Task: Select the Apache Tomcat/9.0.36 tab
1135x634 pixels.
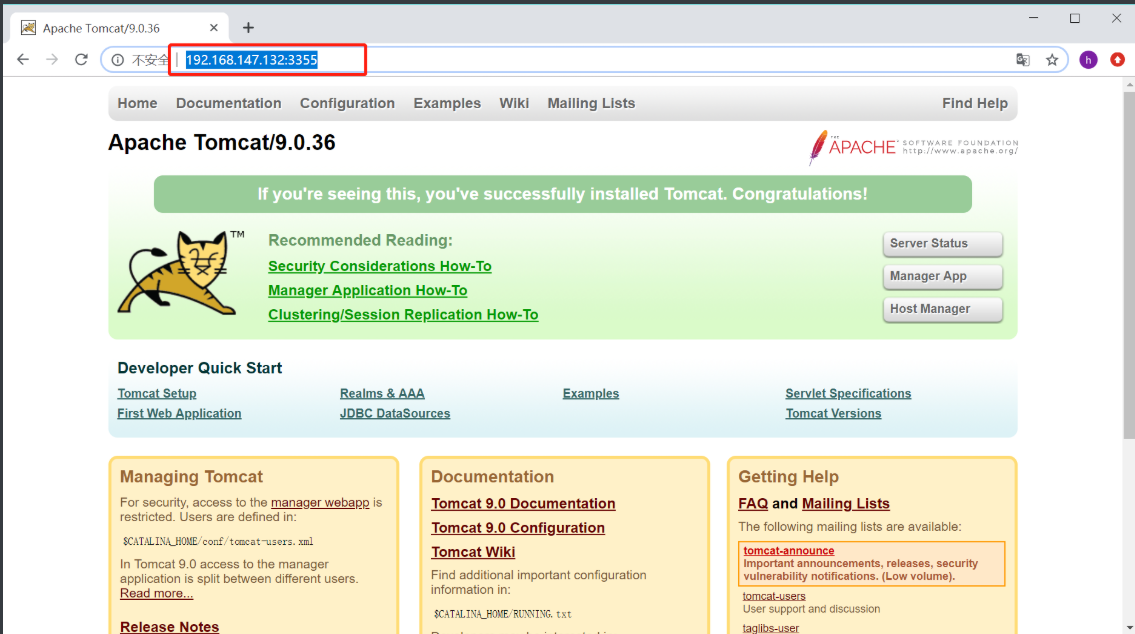Action: [119, 28]
